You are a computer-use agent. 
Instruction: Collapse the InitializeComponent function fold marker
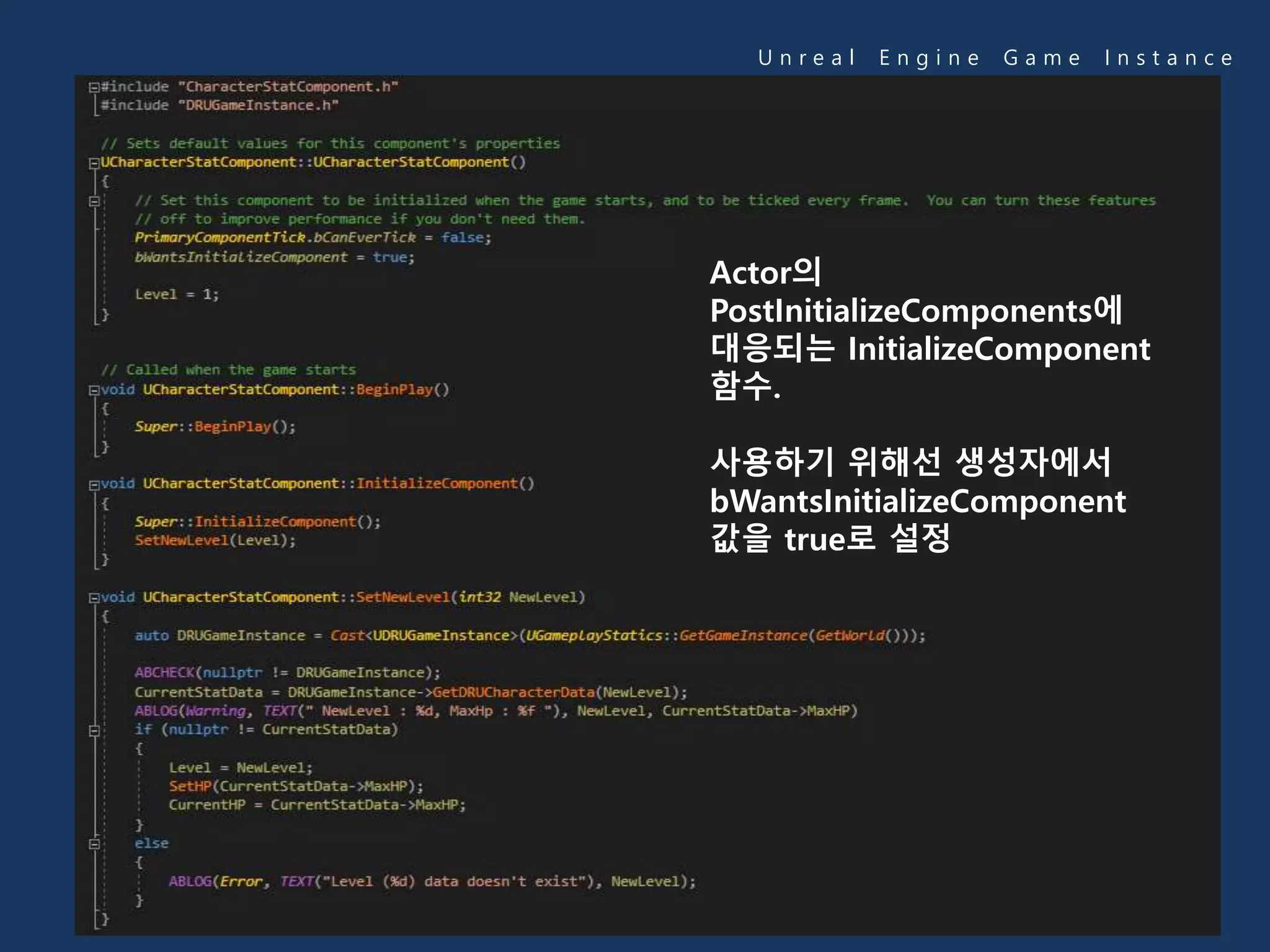pyautogui.click(x=94, y=485)
